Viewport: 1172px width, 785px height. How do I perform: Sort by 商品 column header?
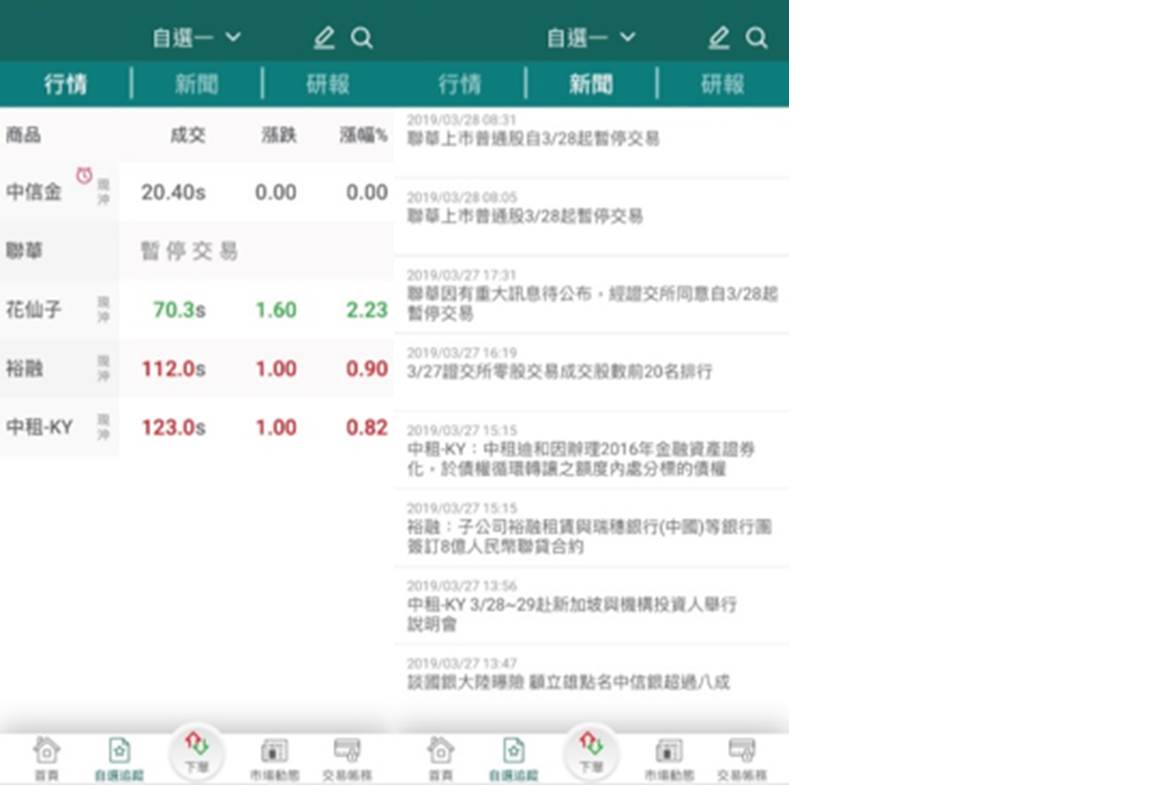(23, 135)
